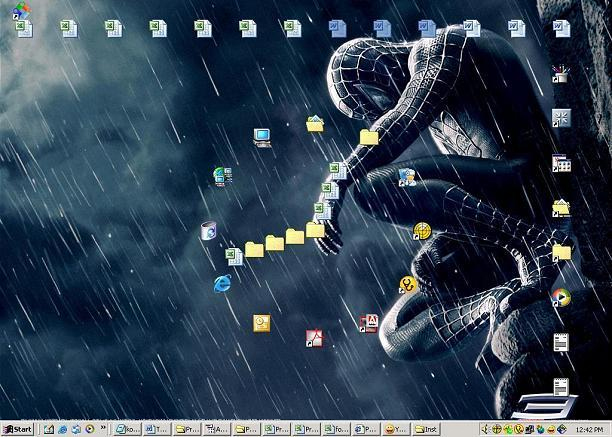Expand the Quick Launch overflow chevron
The width and height of the screenshot is (612, 437).
tap(103, 429)
